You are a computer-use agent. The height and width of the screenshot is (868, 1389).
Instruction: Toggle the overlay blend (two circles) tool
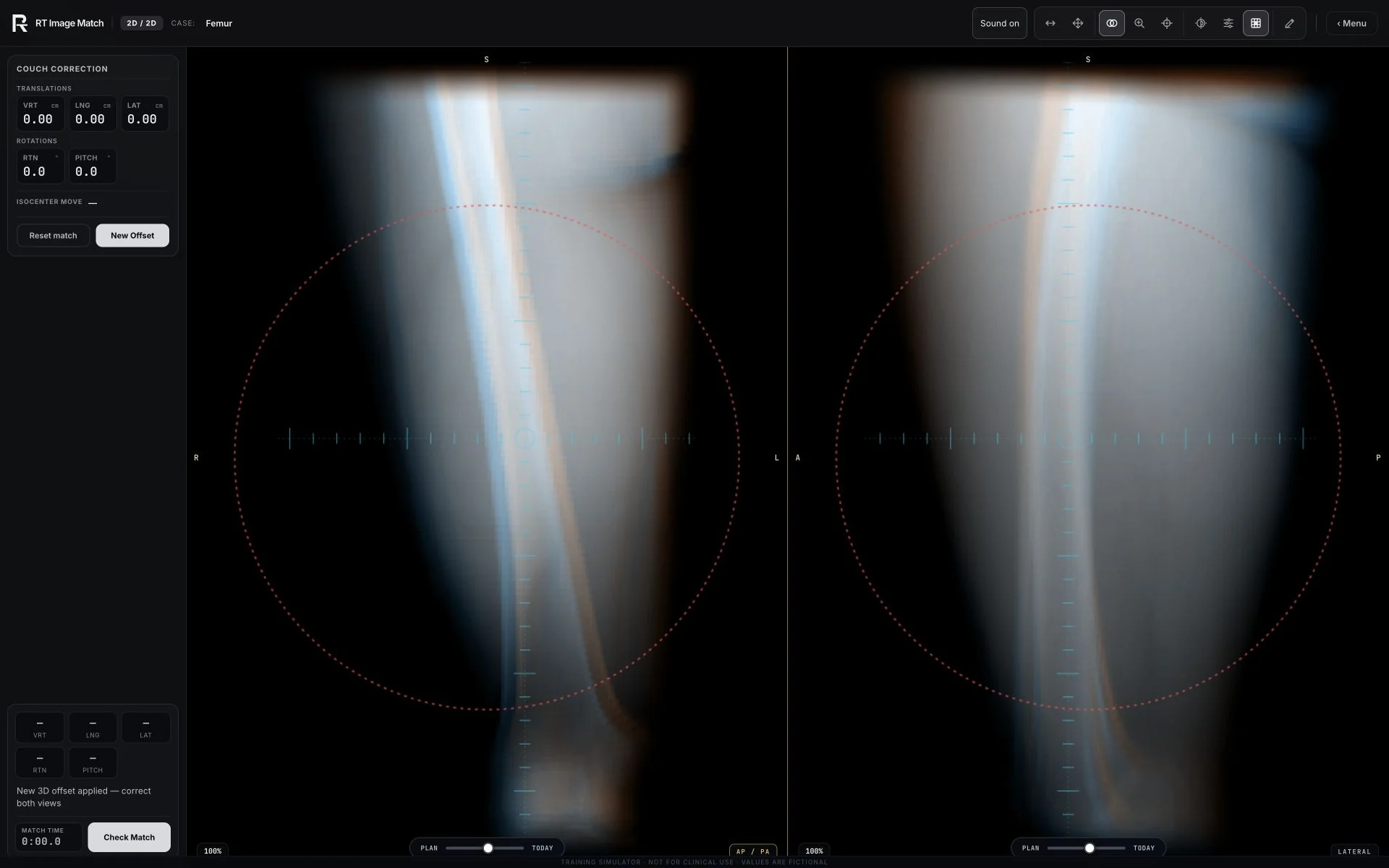click(1112, 23)
